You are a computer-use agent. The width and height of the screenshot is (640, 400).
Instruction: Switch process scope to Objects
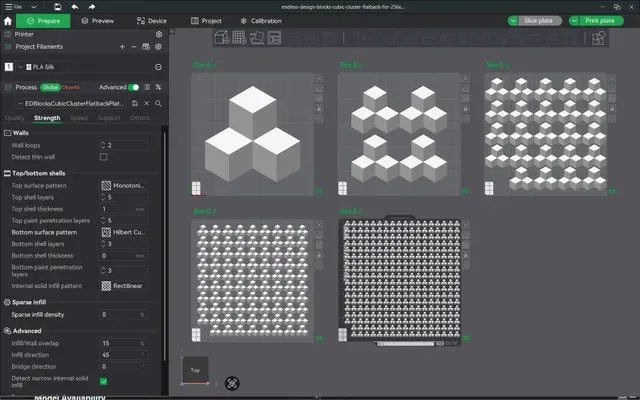point(71,87)
